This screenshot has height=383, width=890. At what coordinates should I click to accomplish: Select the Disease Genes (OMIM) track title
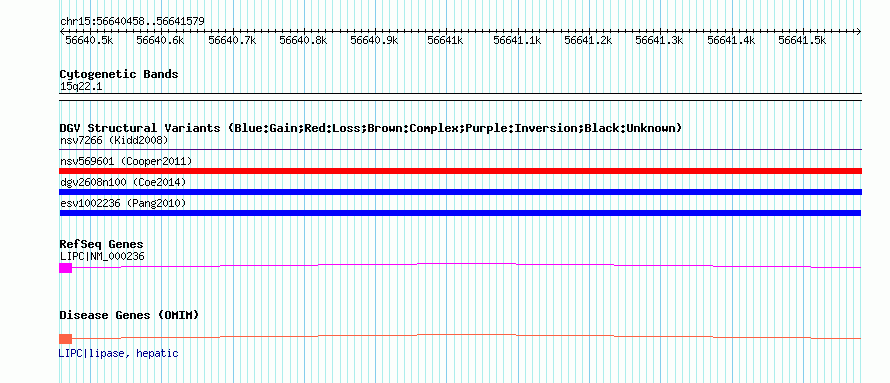click(x=129, y=315)
